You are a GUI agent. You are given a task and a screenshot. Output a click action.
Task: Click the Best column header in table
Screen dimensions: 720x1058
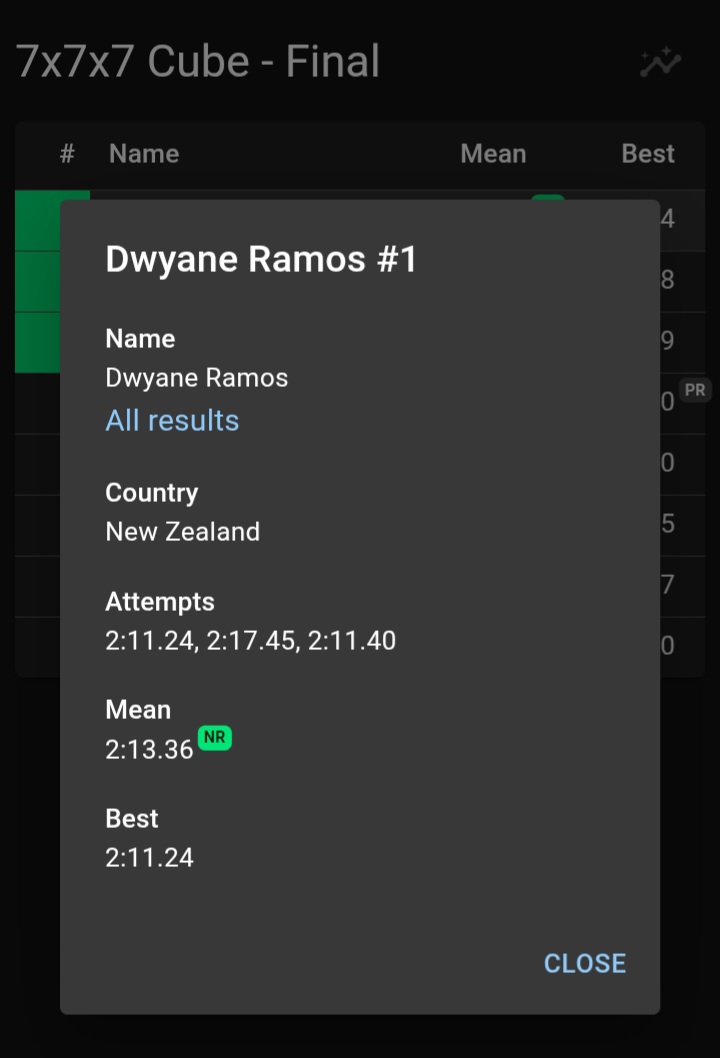point(648,154)
